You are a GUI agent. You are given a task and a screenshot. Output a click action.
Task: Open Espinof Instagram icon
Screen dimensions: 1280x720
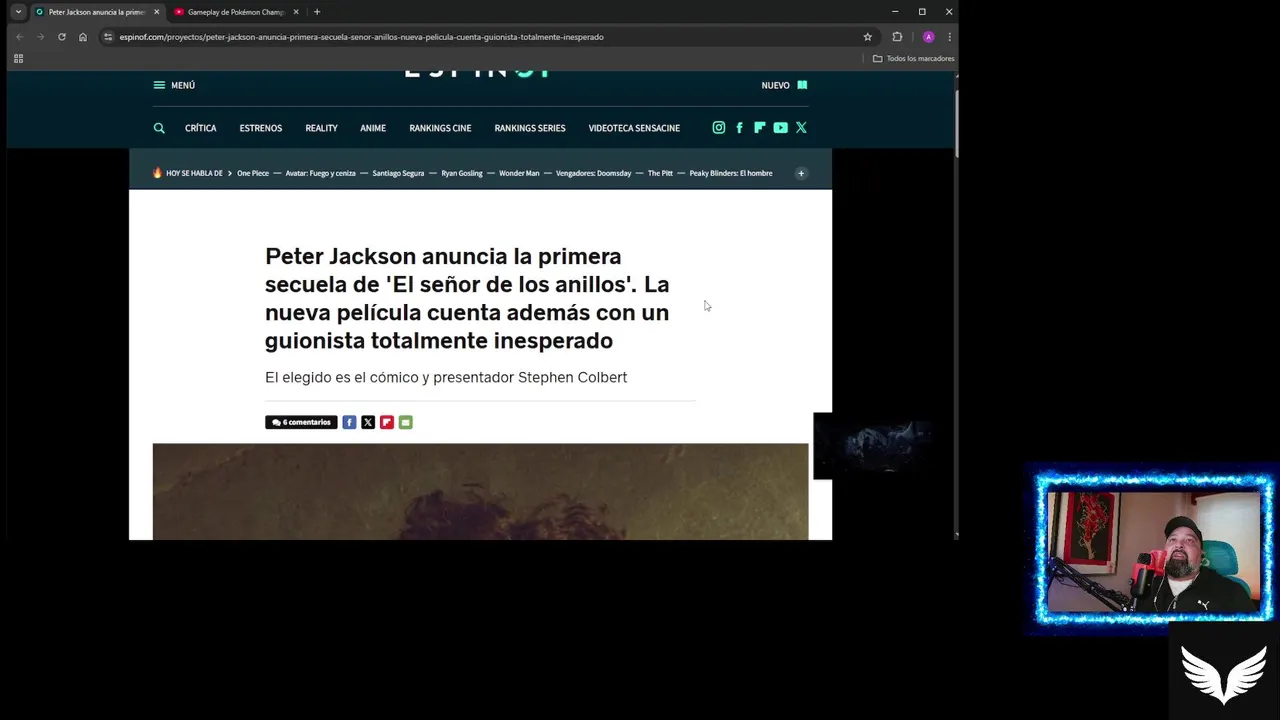point(718,127)
